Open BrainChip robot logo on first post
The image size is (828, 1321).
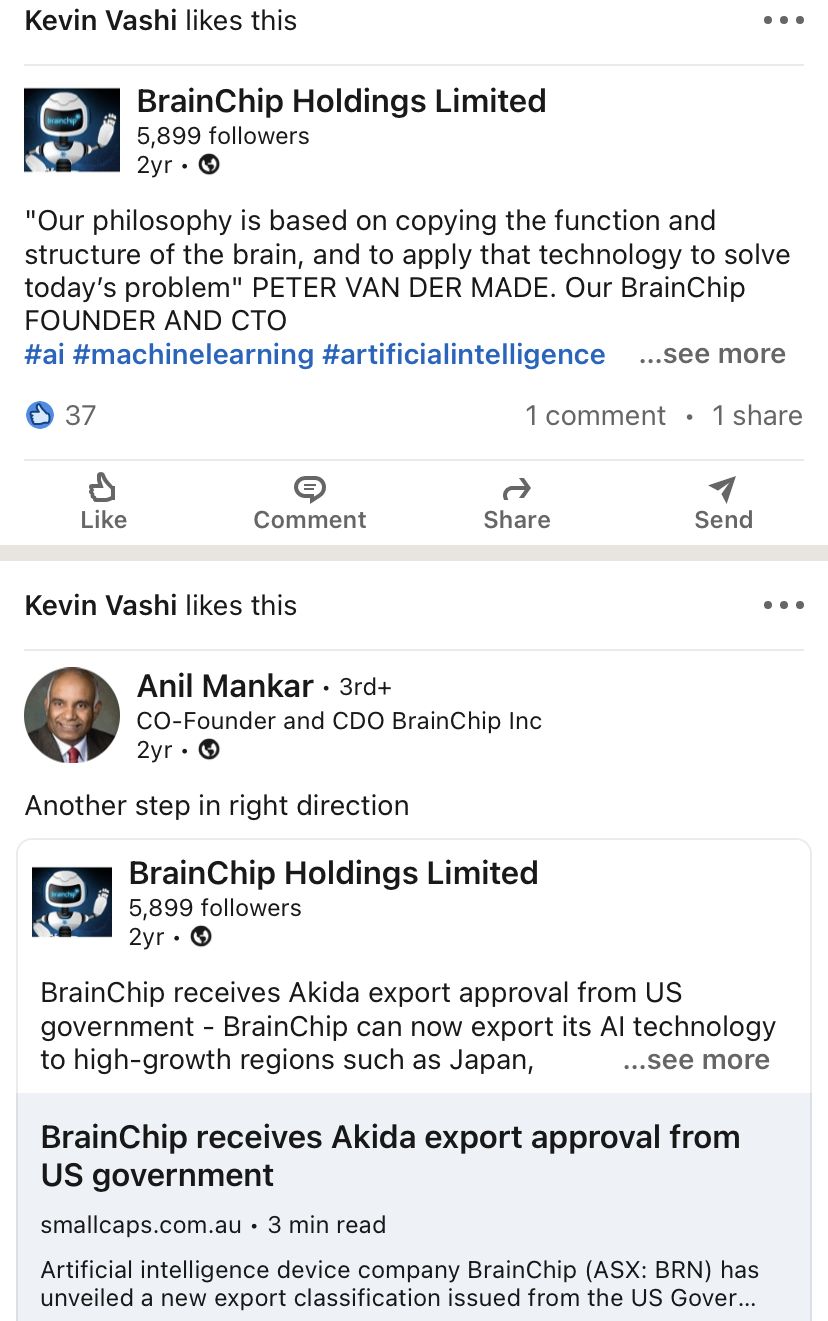(x=71, y=130)
